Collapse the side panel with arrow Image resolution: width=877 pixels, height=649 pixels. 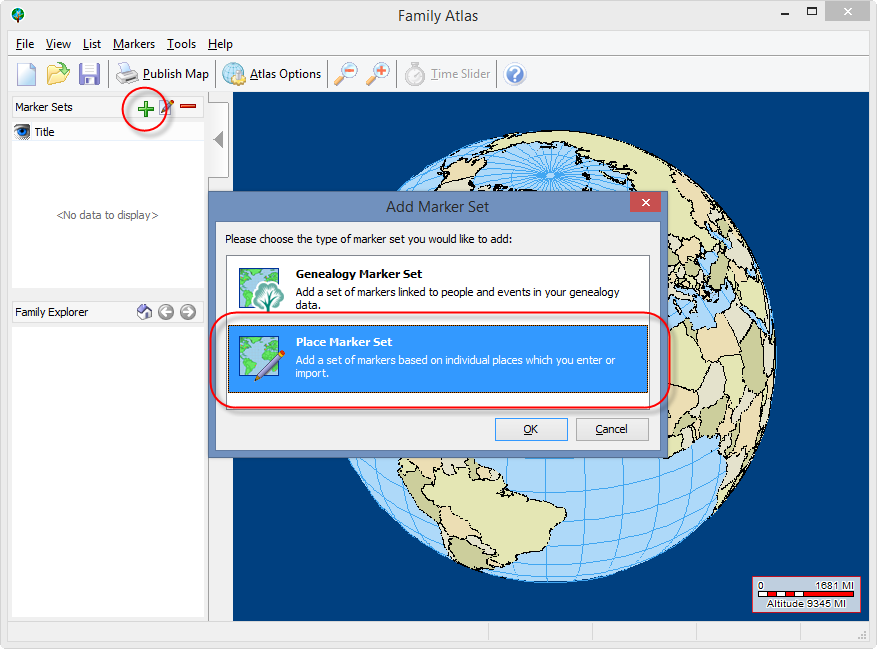click(x=219, y=139)
